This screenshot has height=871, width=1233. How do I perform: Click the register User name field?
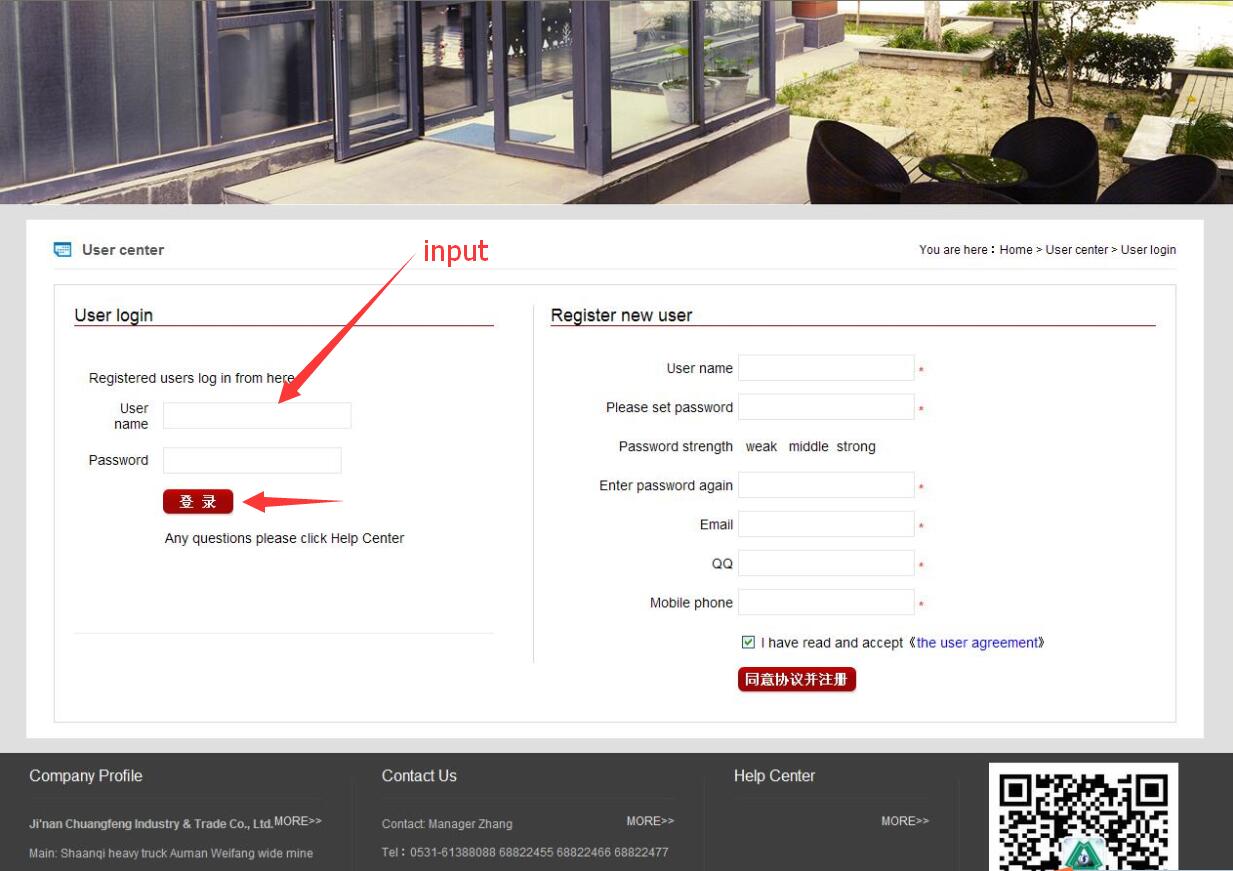[826, 368]
